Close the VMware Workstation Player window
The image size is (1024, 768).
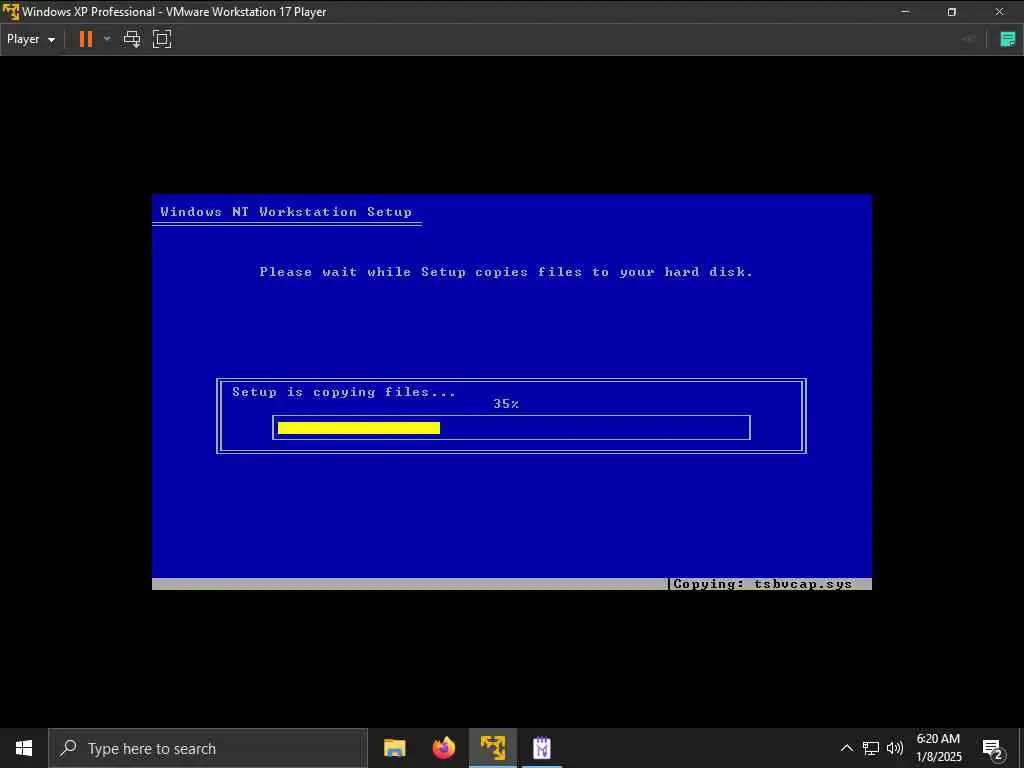(999, 12)
